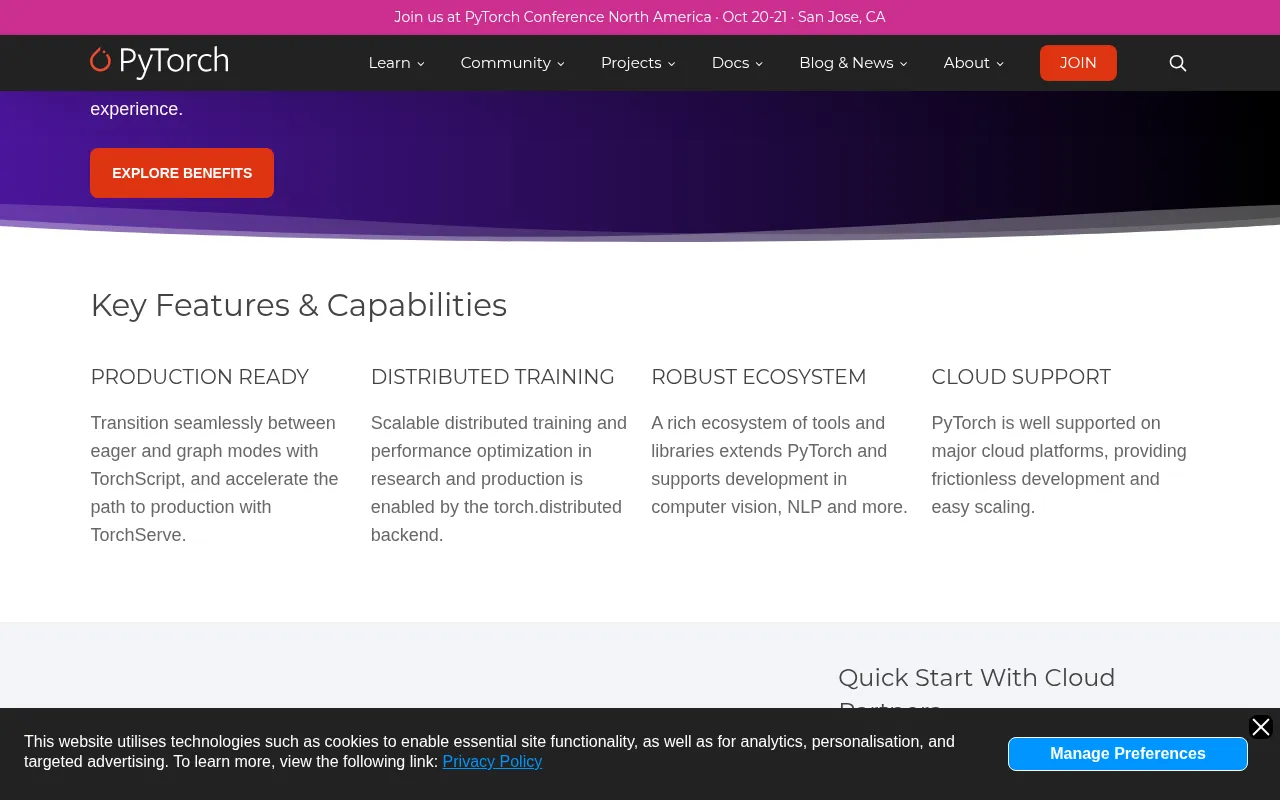The image size is (1280, 800).
Task: Expand the Projects menu
Action: pos(638,63)
